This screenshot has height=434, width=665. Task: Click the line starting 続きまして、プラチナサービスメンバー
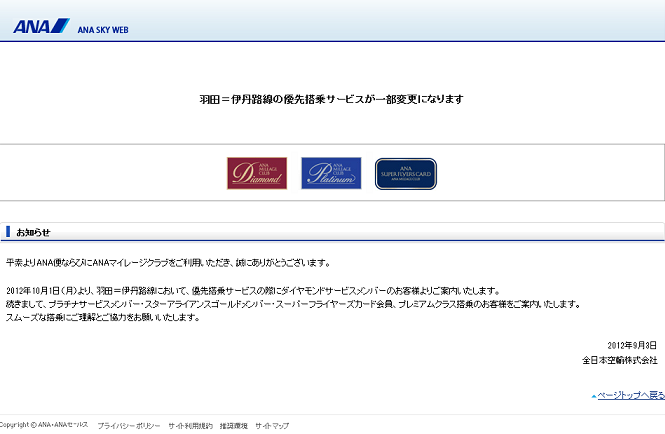coord(293,304)
